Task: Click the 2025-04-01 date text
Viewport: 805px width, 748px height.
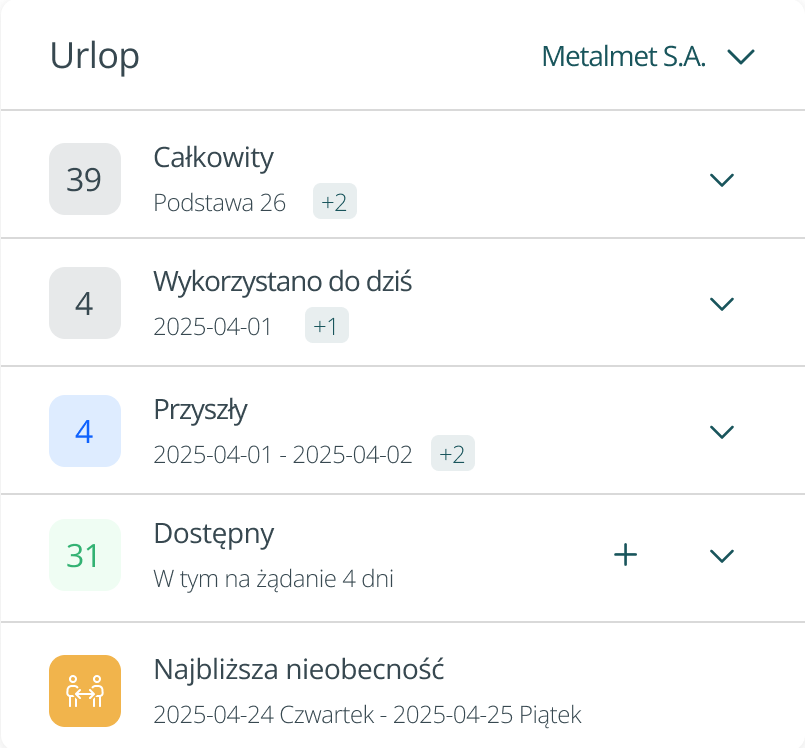Action: pyautogui.click(x=212, y=325)
